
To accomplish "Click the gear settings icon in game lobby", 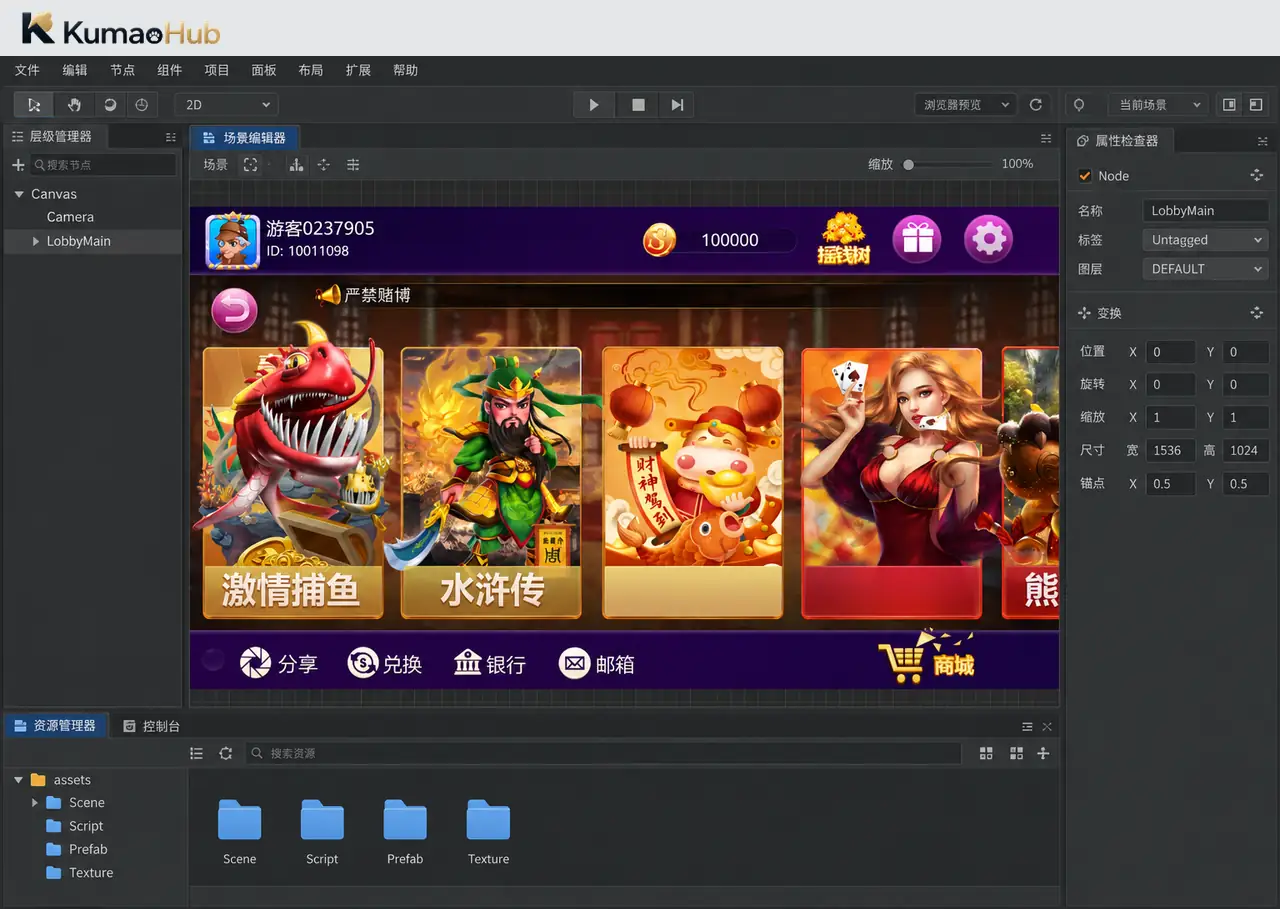I will (988, 239).
